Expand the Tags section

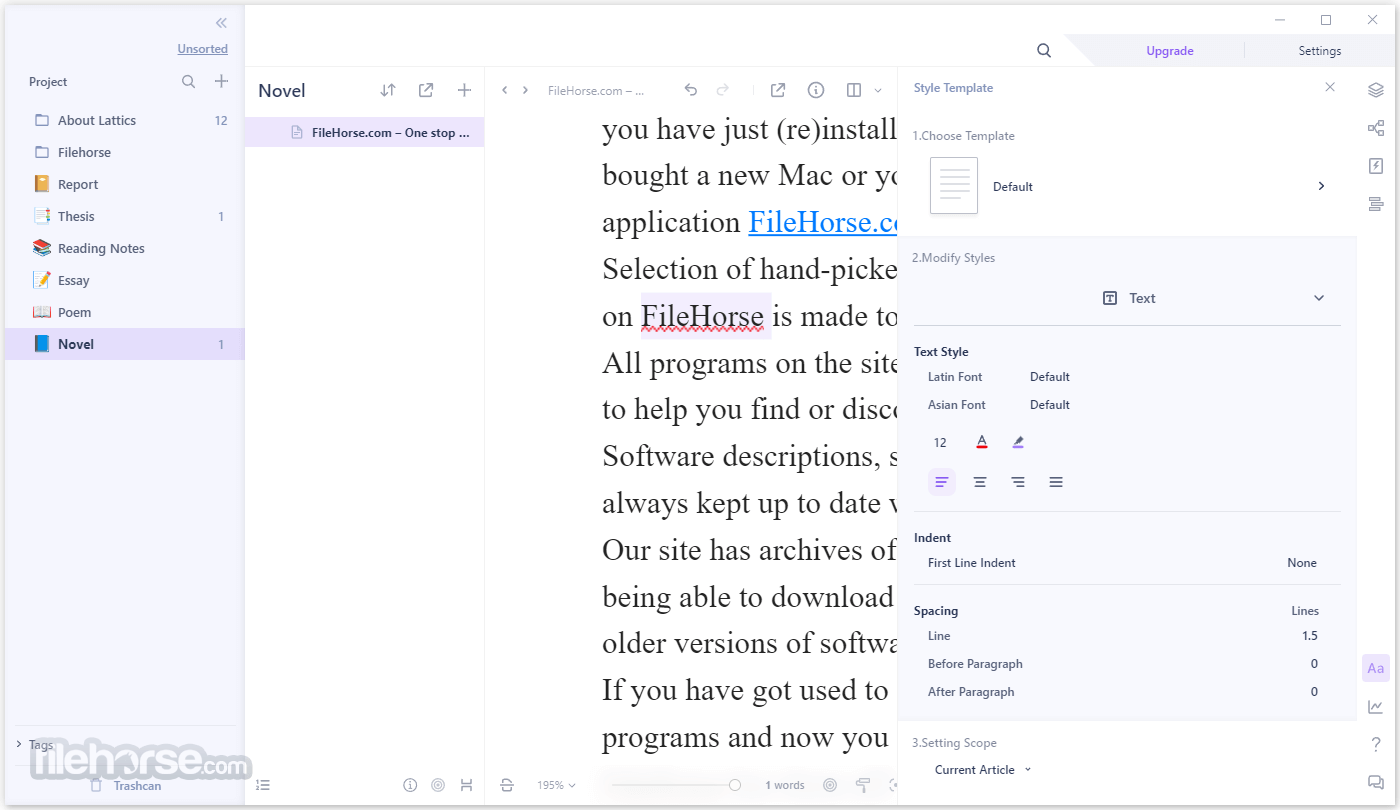click(19, 744)
